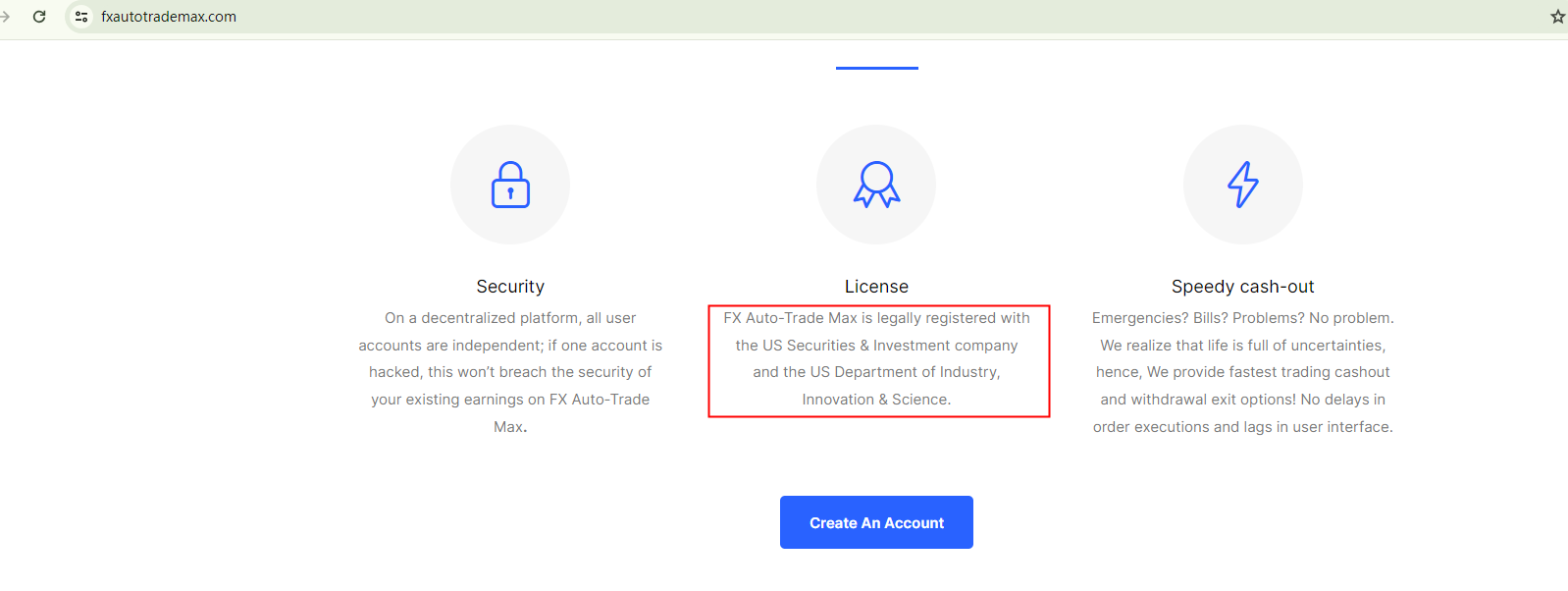The width and height of the screenshot is (1568, 591).
Task: Click 'Emergencies? Bills? Problems? No problem.' text
Action: click(x=1242, y=318)
